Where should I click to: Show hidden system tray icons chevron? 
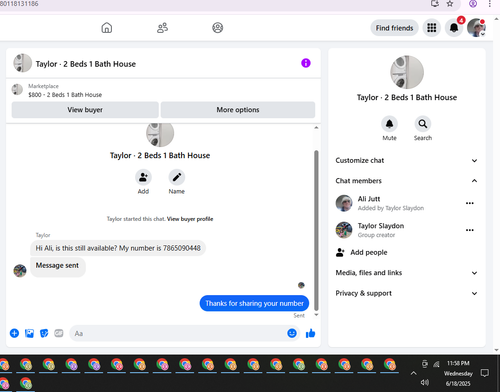[413, 373]
